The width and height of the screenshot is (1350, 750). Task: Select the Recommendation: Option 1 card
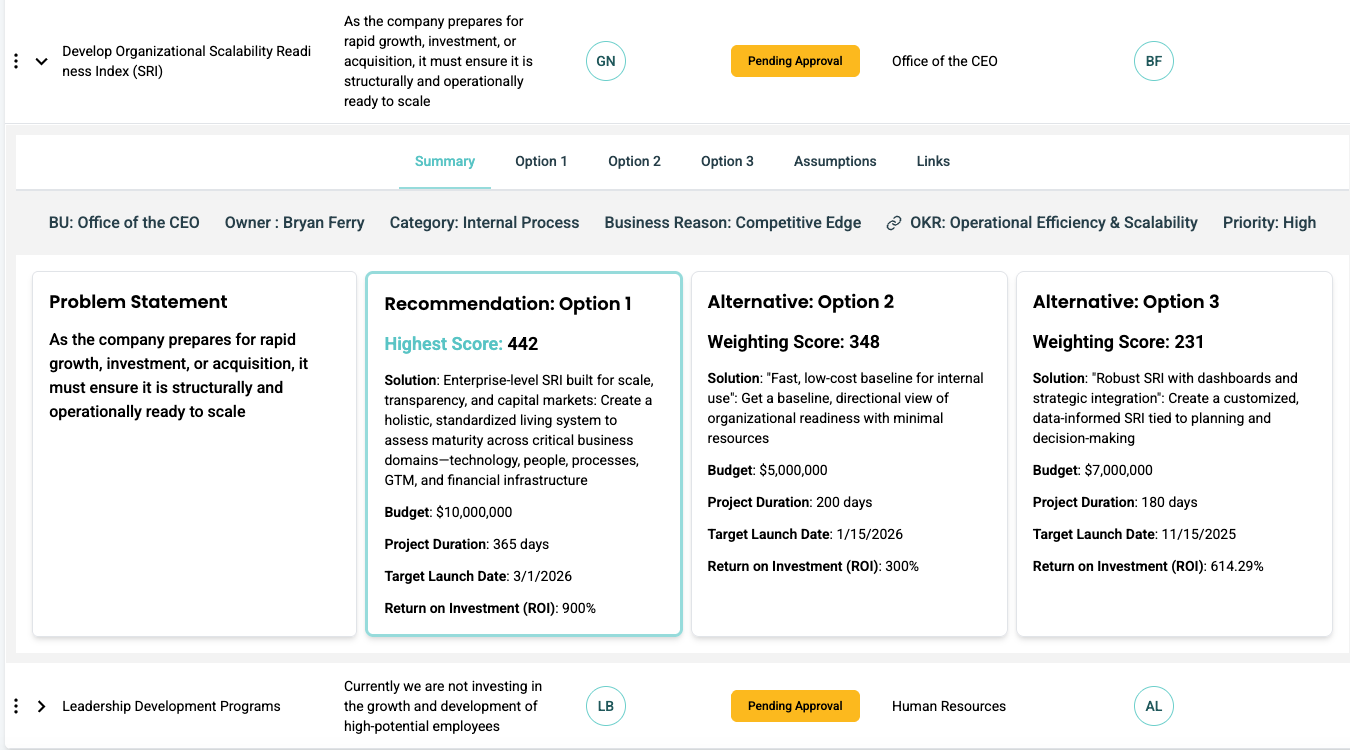pyautogui.click(x=524, y=454)
